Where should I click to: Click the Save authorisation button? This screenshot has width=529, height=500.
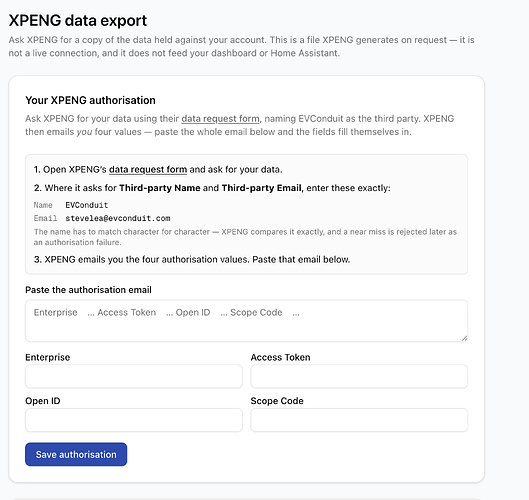76,454
